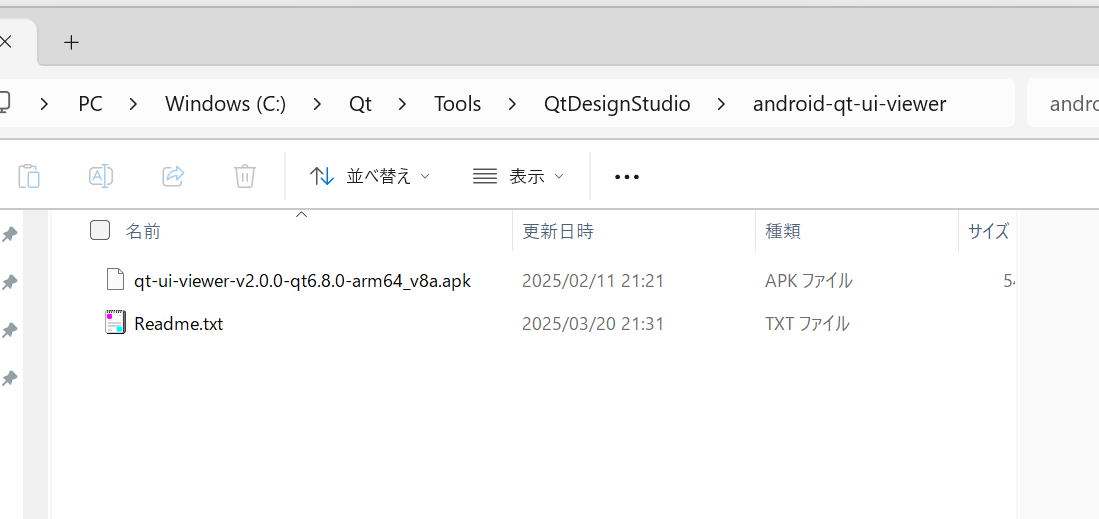Screen dimensions: 1099x519
Task: Click the Paste clipboard icon
Action: [29, 176]
